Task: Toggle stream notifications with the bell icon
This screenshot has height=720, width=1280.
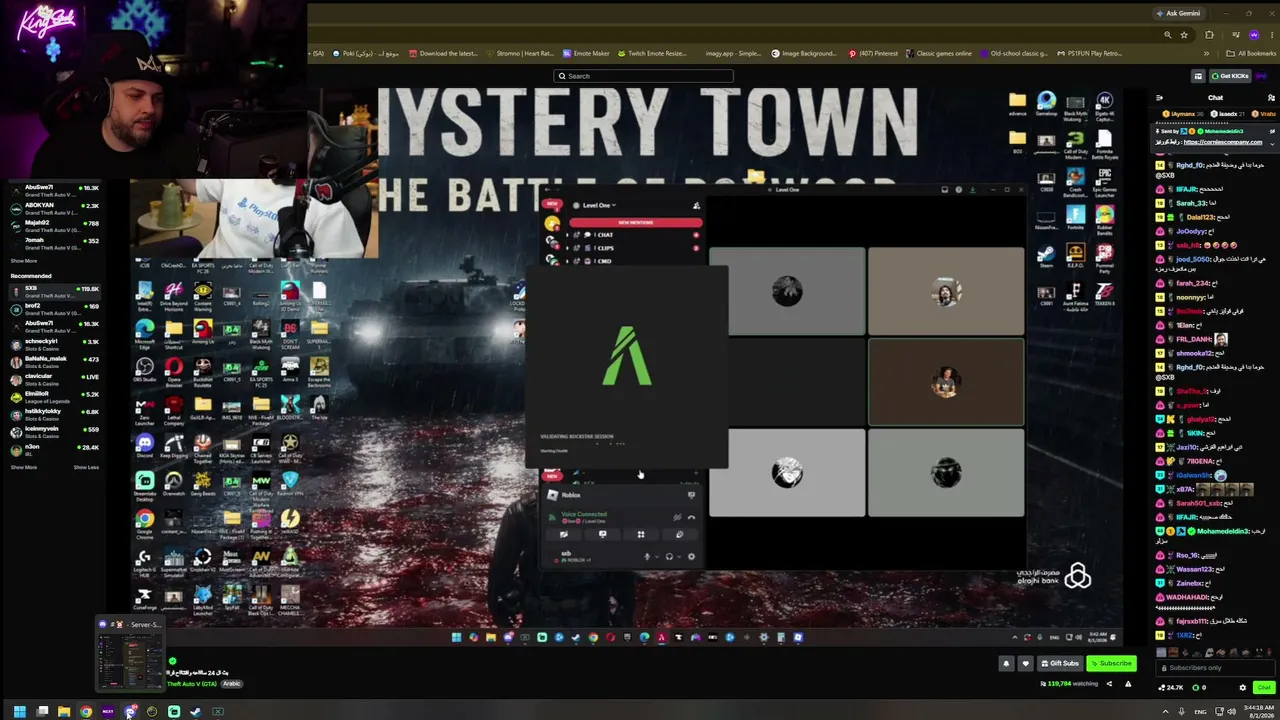Action: click(x=1006, y=663)
